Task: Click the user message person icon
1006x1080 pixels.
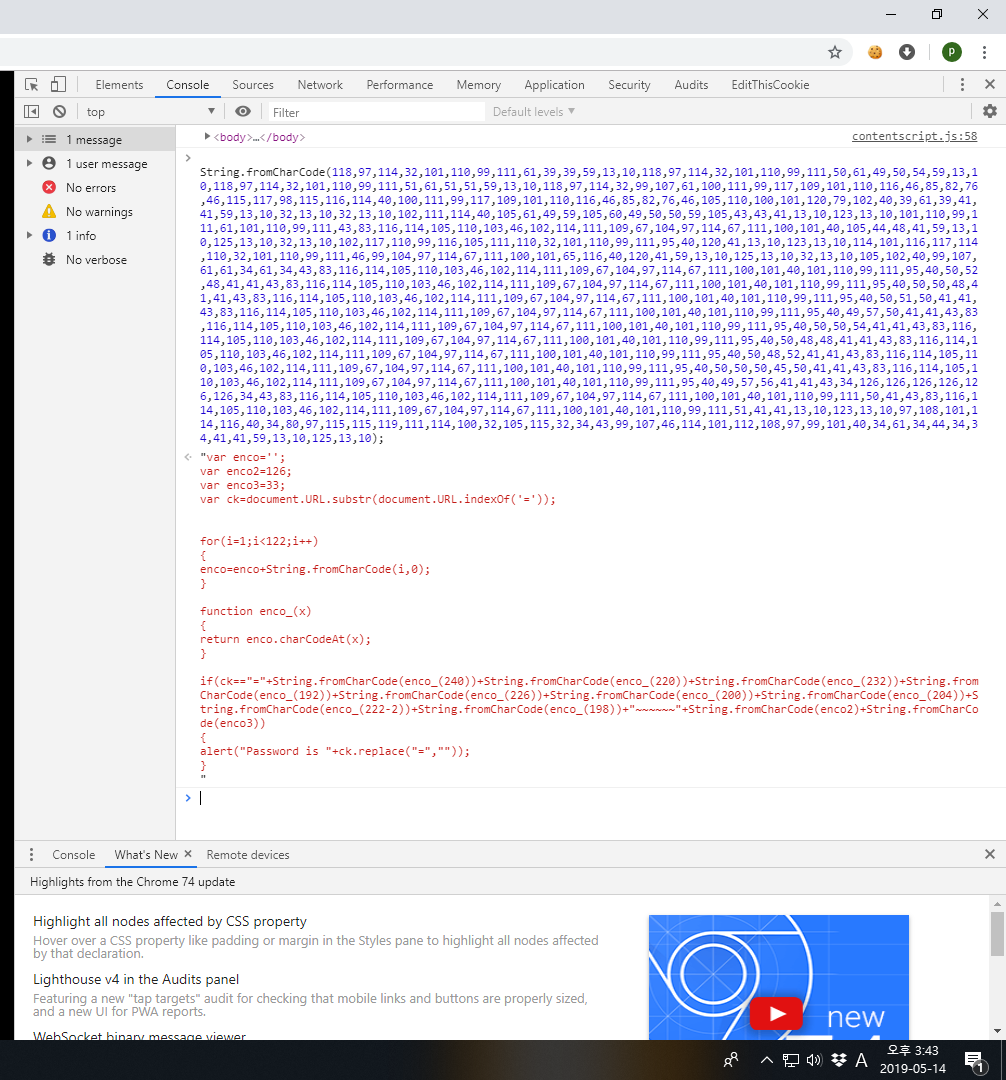Action: point(49,163)
